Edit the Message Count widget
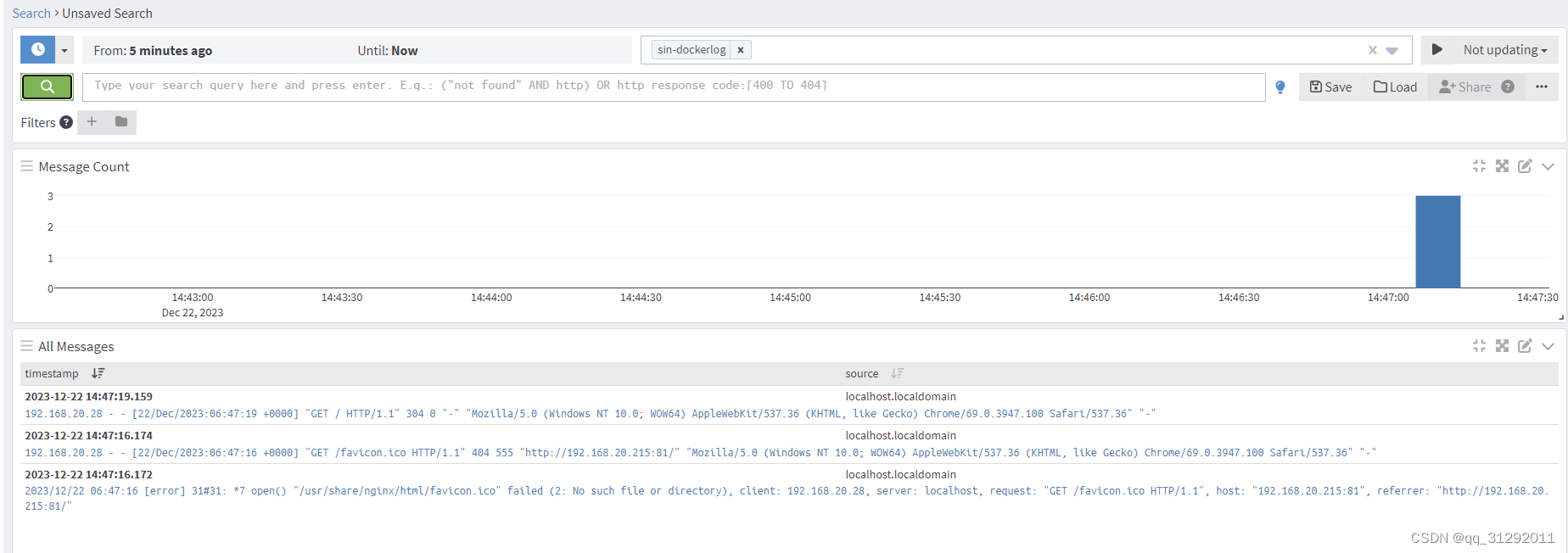The height and width of the screenshot is (553, 1568). point(1525,166)
